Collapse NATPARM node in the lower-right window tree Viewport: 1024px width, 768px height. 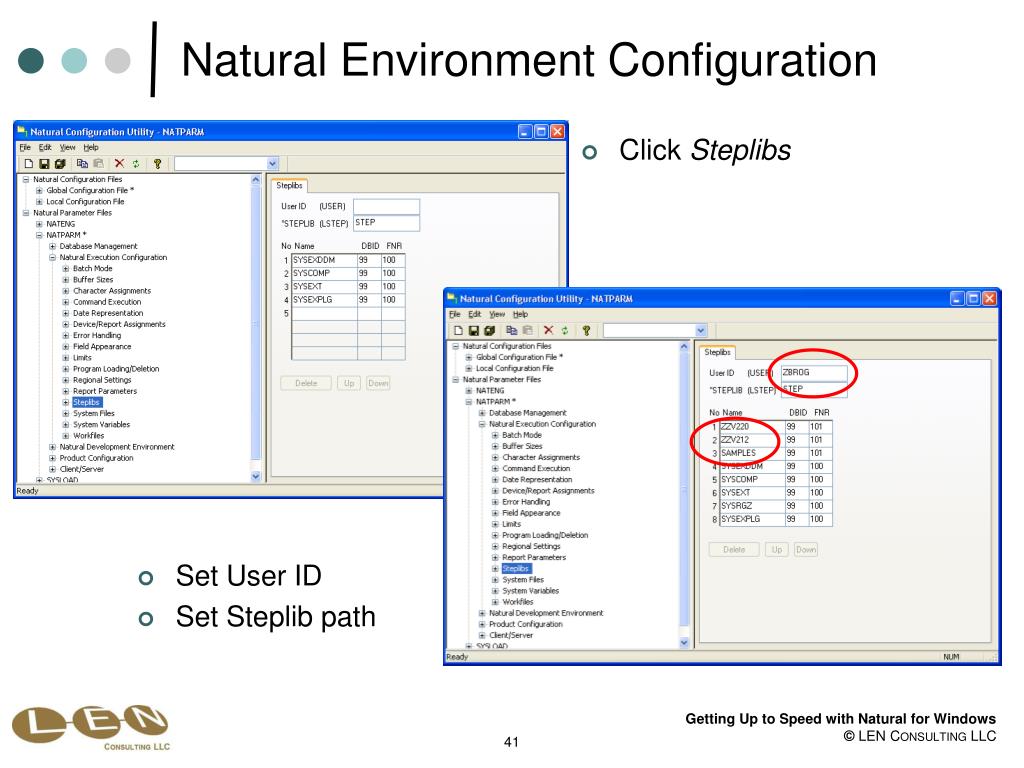[x=468, y=402]
